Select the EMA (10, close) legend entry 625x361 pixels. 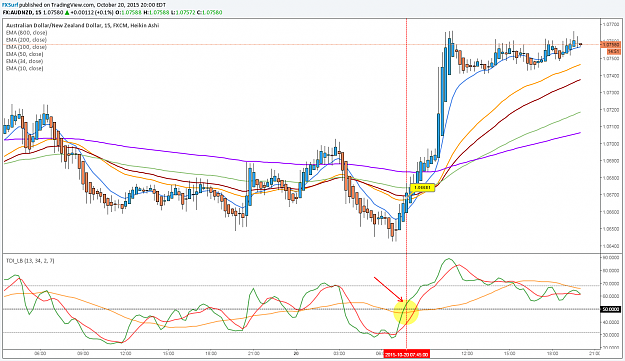[25, 69]
